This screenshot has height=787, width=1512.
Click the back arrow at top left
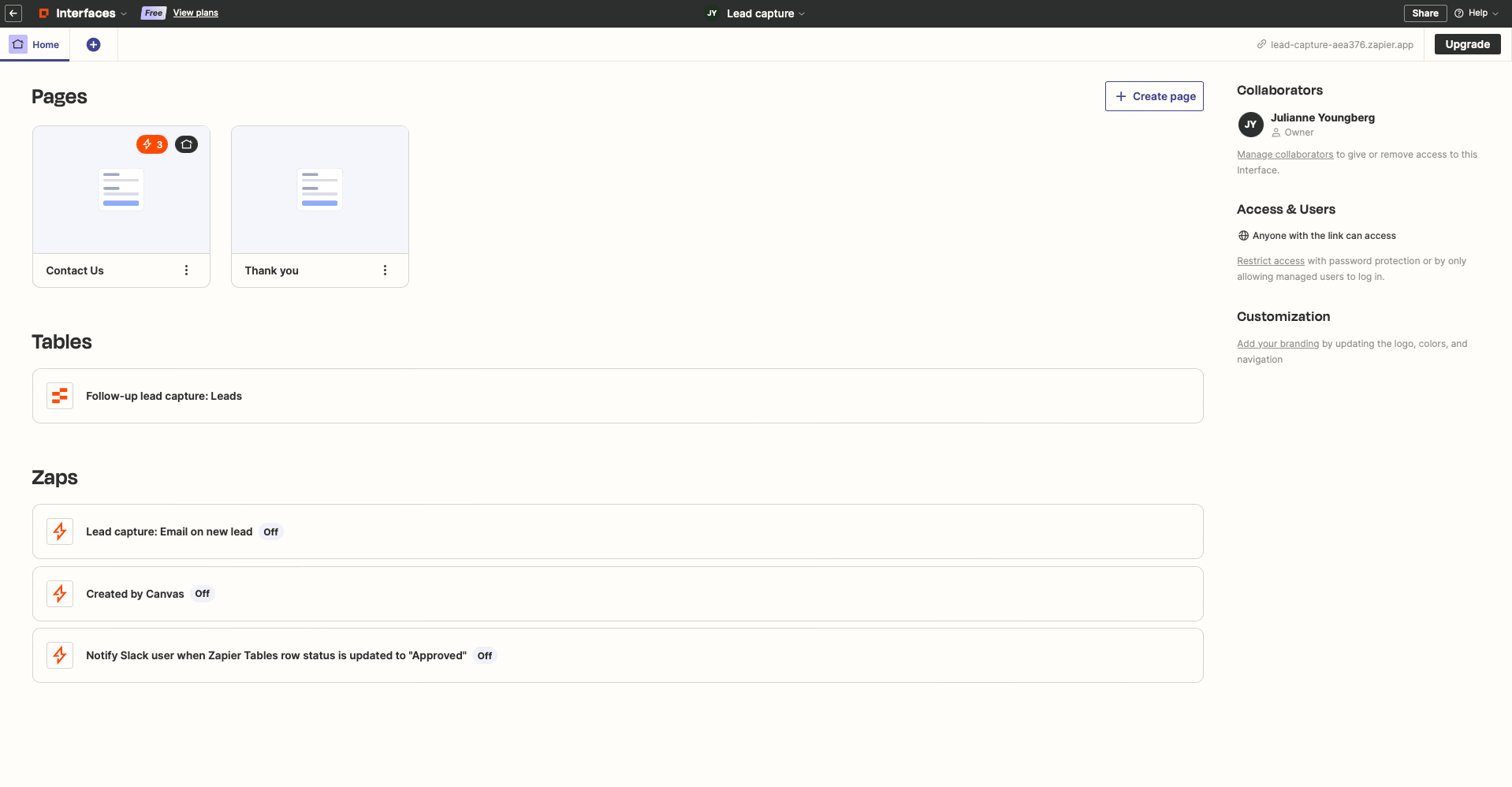click(x=13, y=13)
